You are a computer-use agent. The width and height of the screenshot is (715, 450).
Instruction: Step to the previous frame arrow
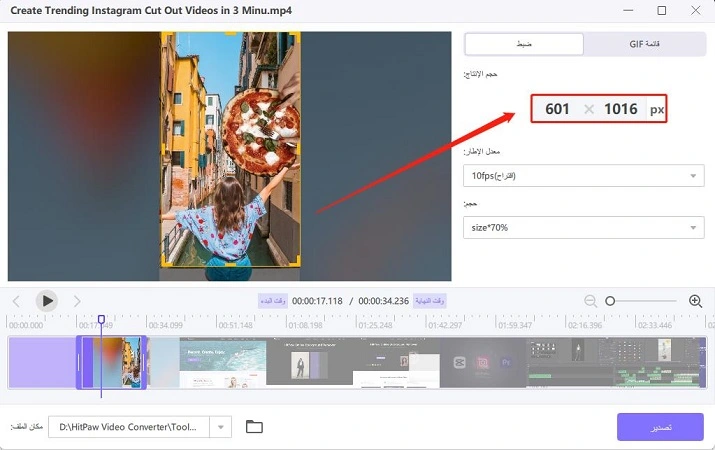[x=16, y=301]
